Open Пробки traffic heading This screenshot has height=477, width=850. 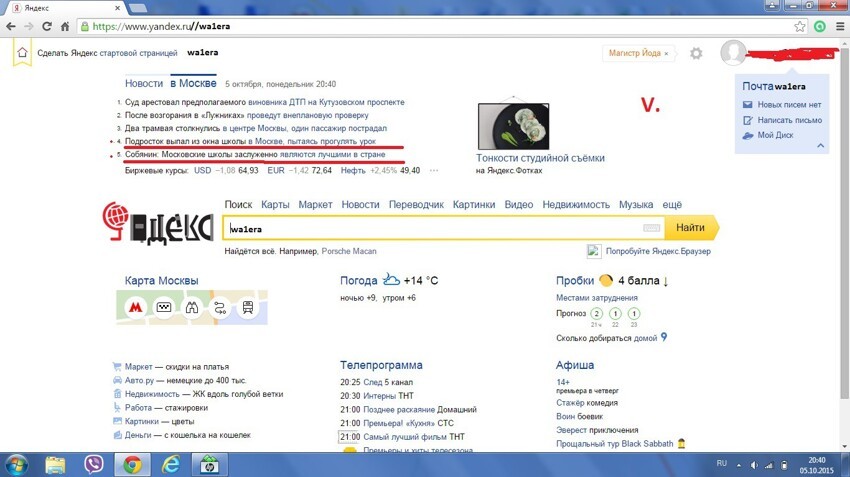(x=575, y=280)
